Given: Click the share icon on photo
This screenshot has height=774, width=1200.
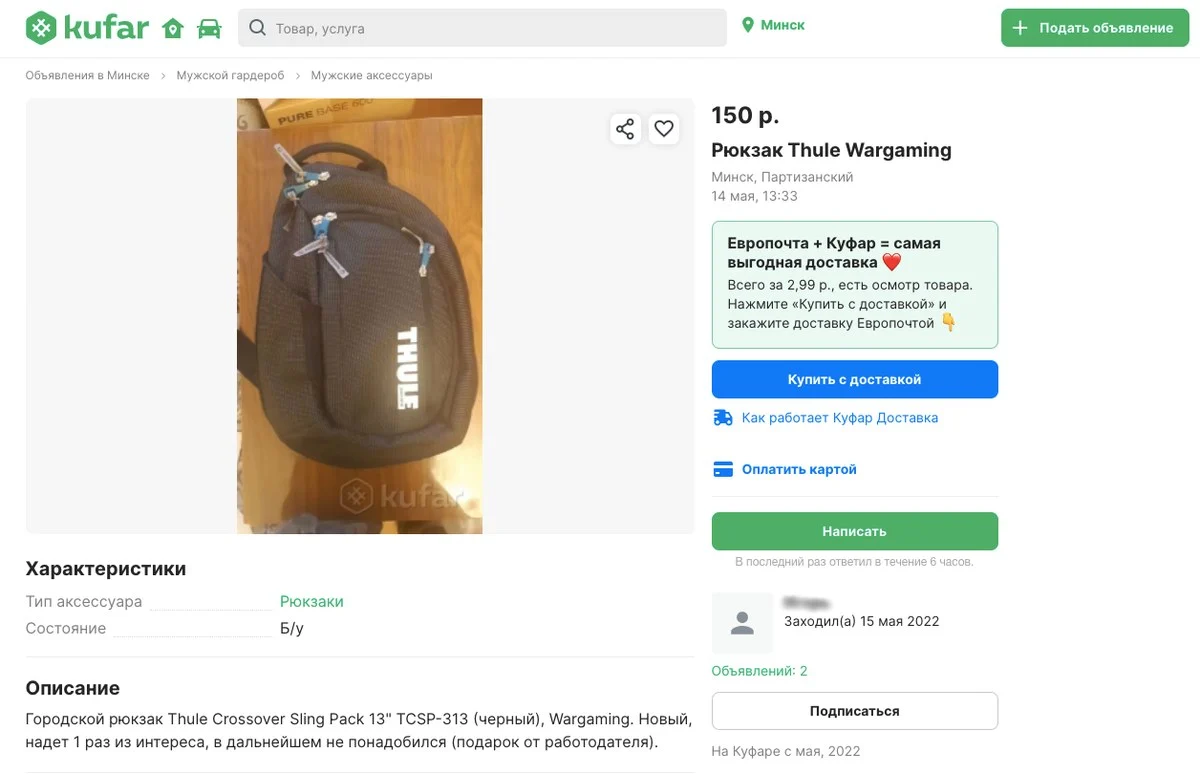Looking at the screenshot, I should pyautogui.click(x=625, y=129).
